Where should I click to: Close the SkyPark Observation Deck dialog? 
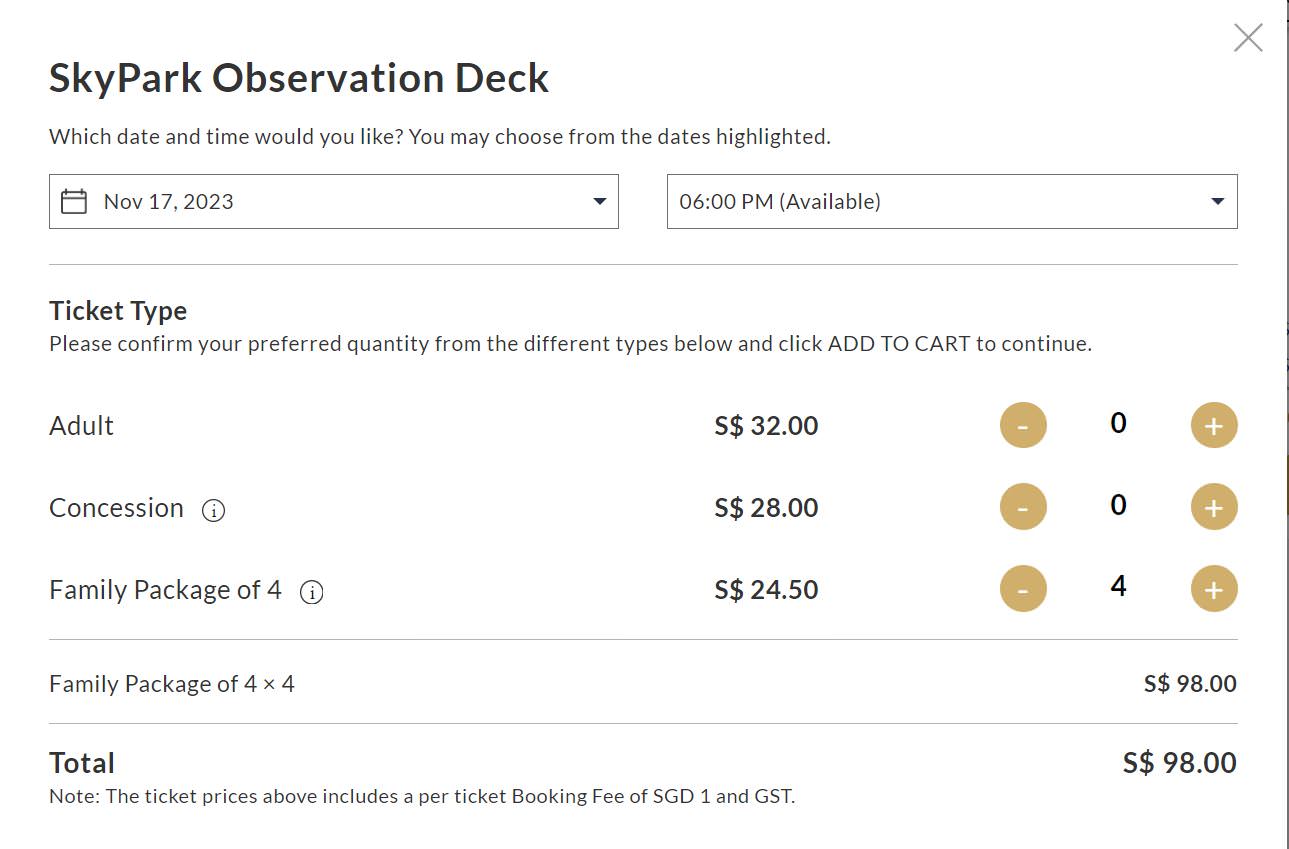click(1248, 38)
